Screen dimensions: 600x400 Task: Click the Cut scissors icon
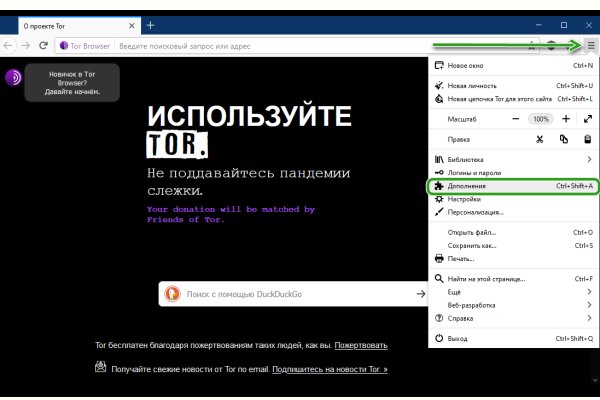coord(540,139)
